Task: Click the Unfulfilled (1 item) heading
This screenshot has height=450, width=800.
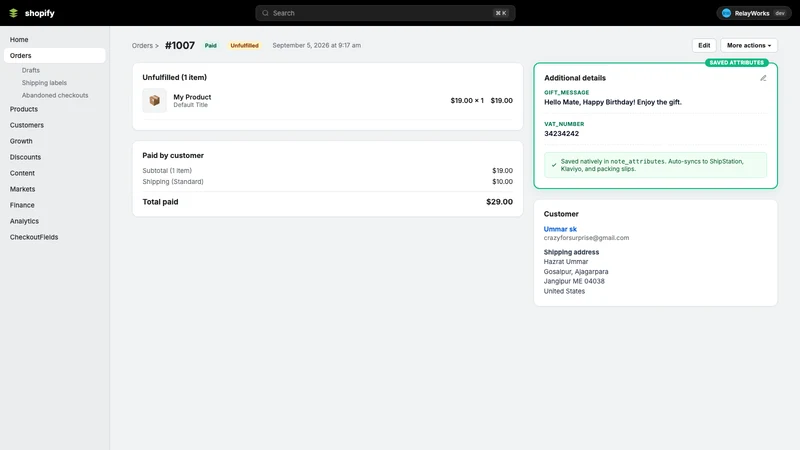Action: (174, 78)
